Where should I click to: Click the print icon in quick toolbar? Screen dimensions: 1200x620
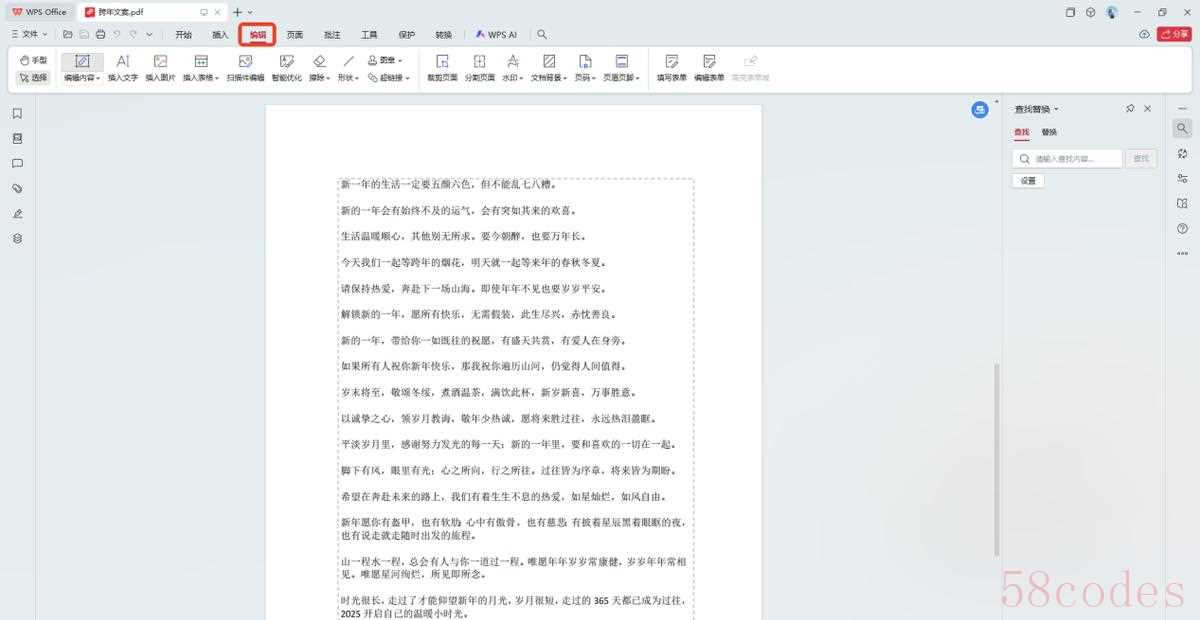tap(100, 35)
